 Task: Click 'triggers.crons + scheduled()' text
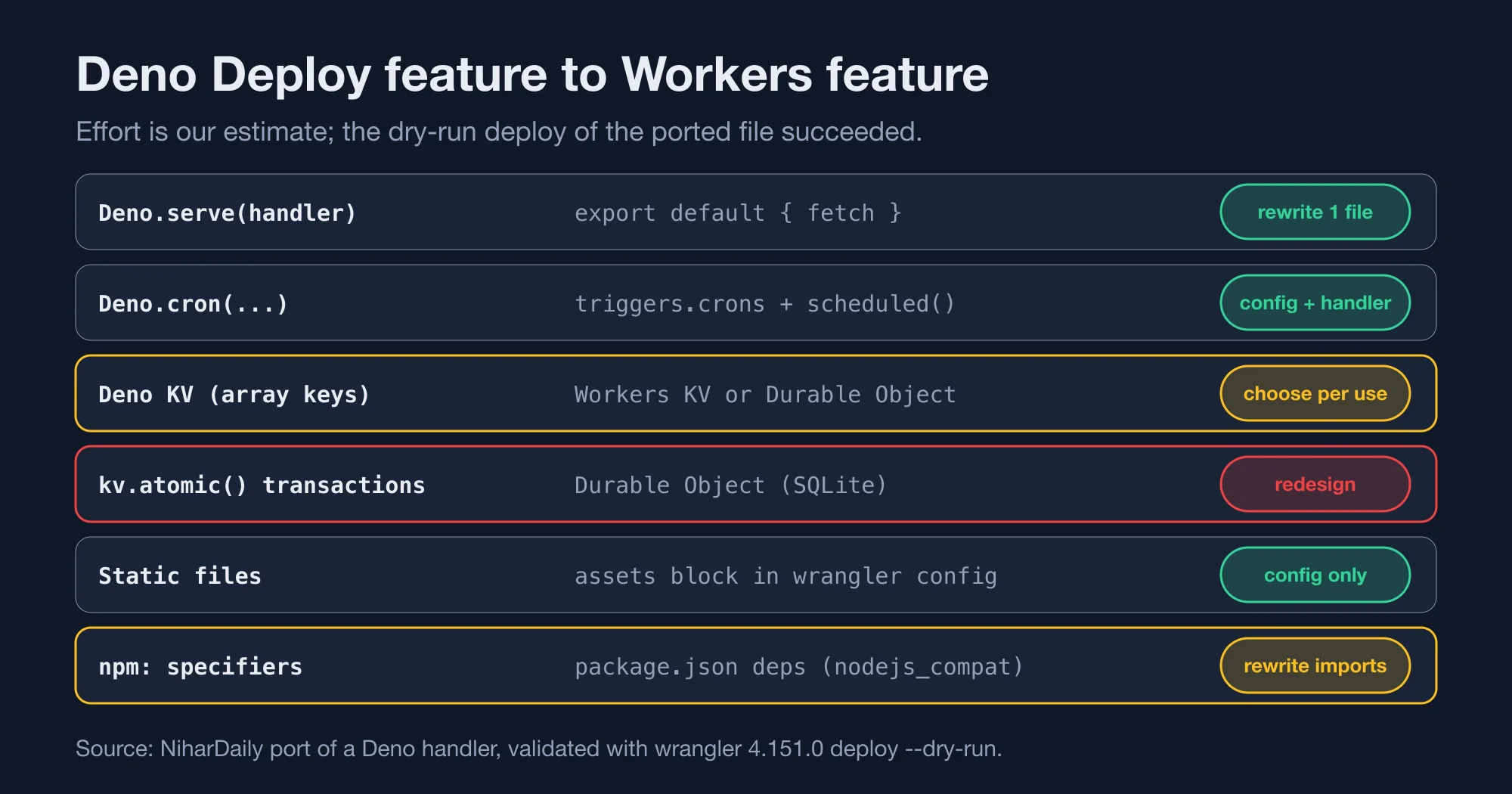point(765,304)
